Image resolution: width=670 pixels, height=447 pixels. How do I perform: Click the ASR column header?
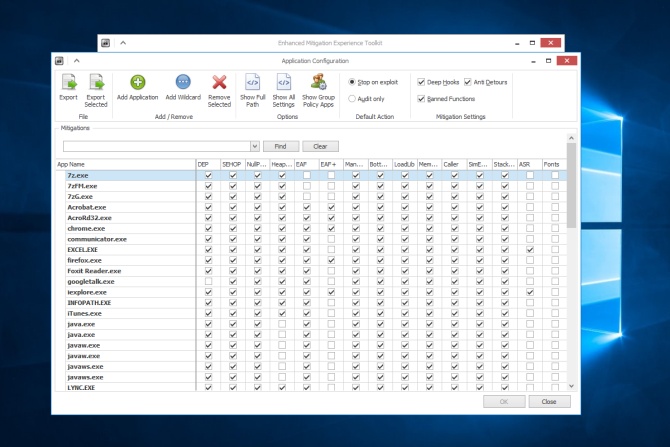[529, 165]
